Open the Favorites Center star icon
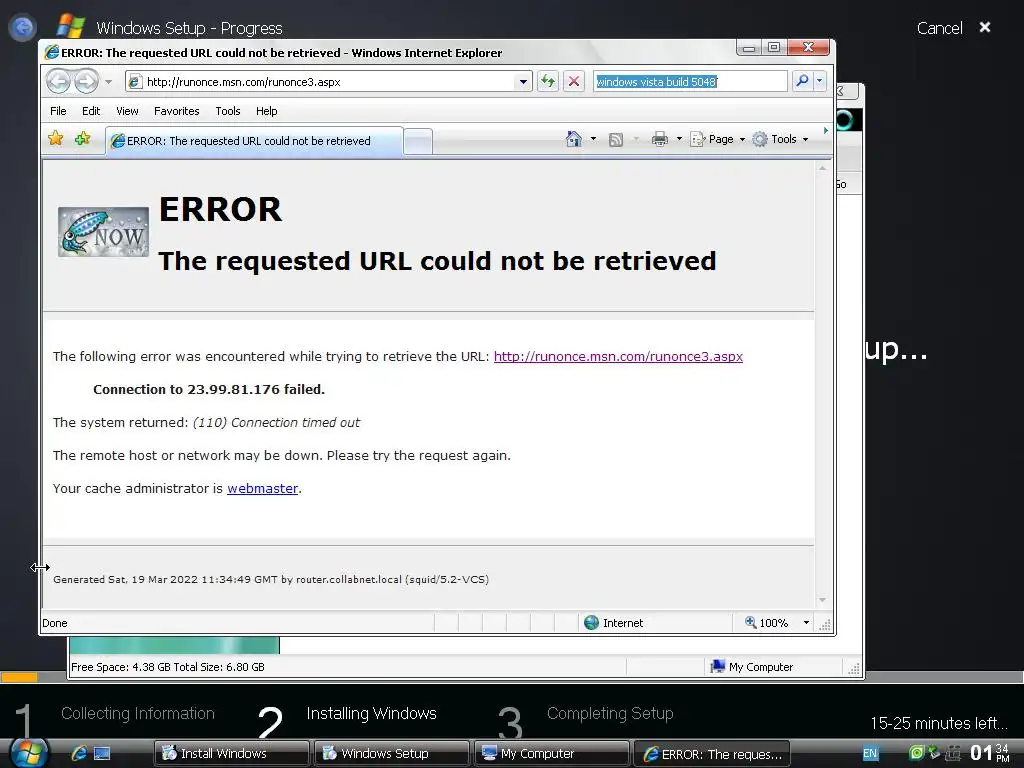The height and width of the screenshot is (768, 1024). pyautogui.click(x=56, y=138)
